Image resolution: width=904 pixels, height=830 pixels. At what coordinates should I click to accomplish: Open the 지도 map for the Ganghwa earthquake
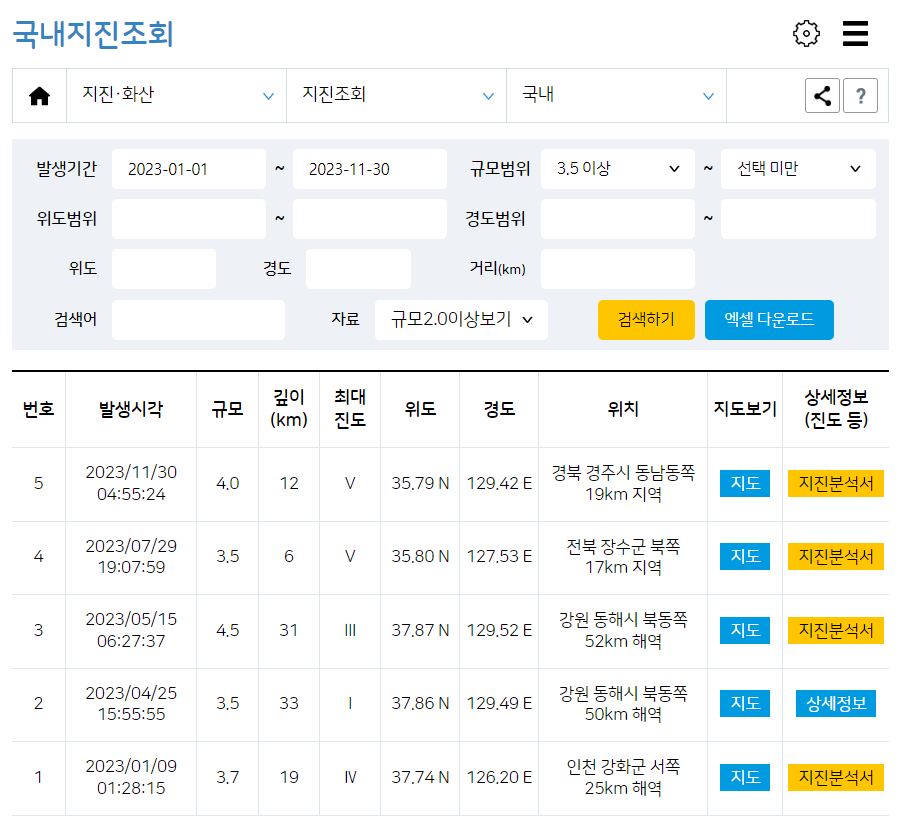pyautogui.click(x=744, y=777)
